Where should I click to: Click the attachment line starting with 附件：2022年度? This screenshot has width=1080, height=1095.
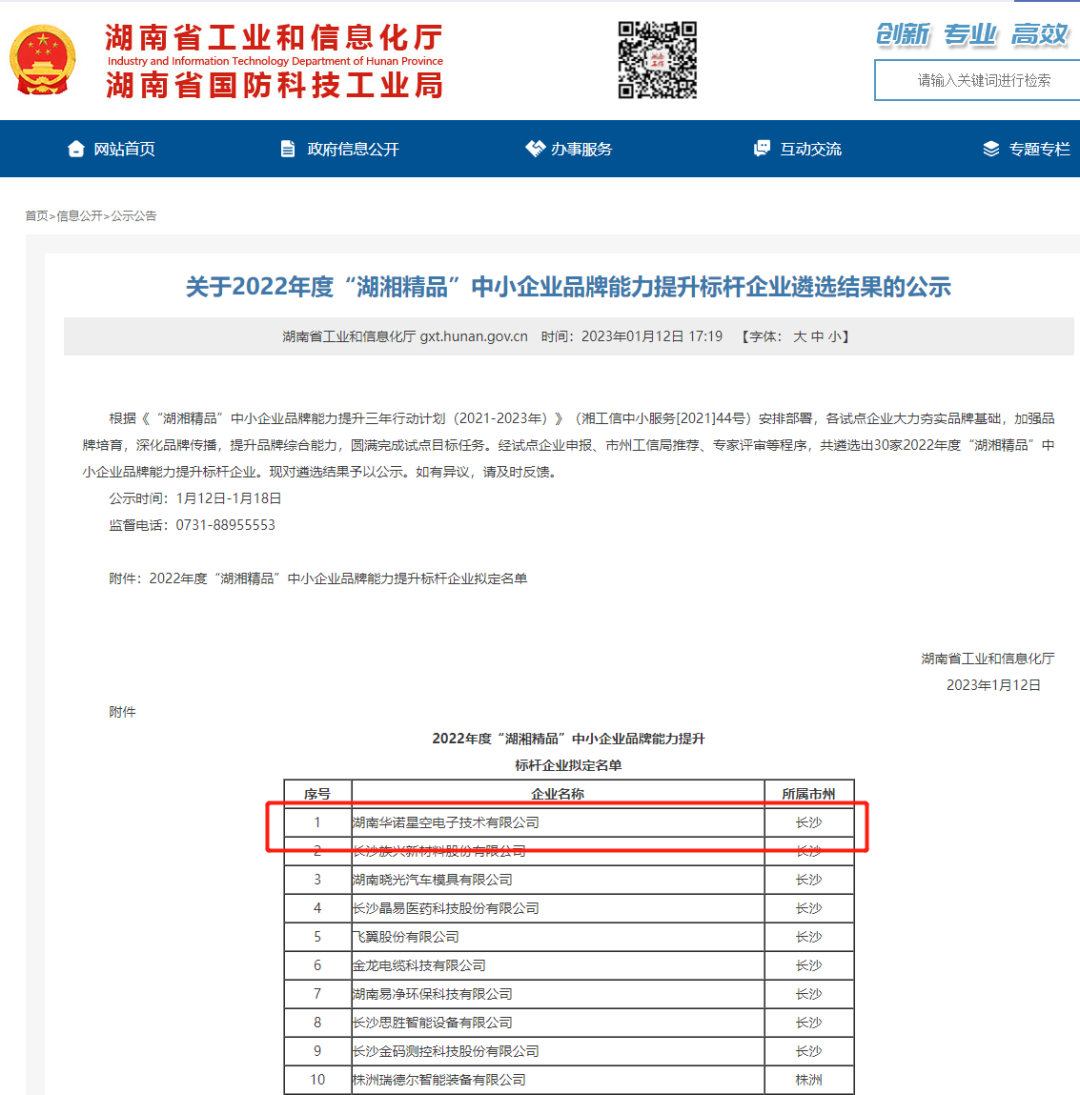point(318,579)
